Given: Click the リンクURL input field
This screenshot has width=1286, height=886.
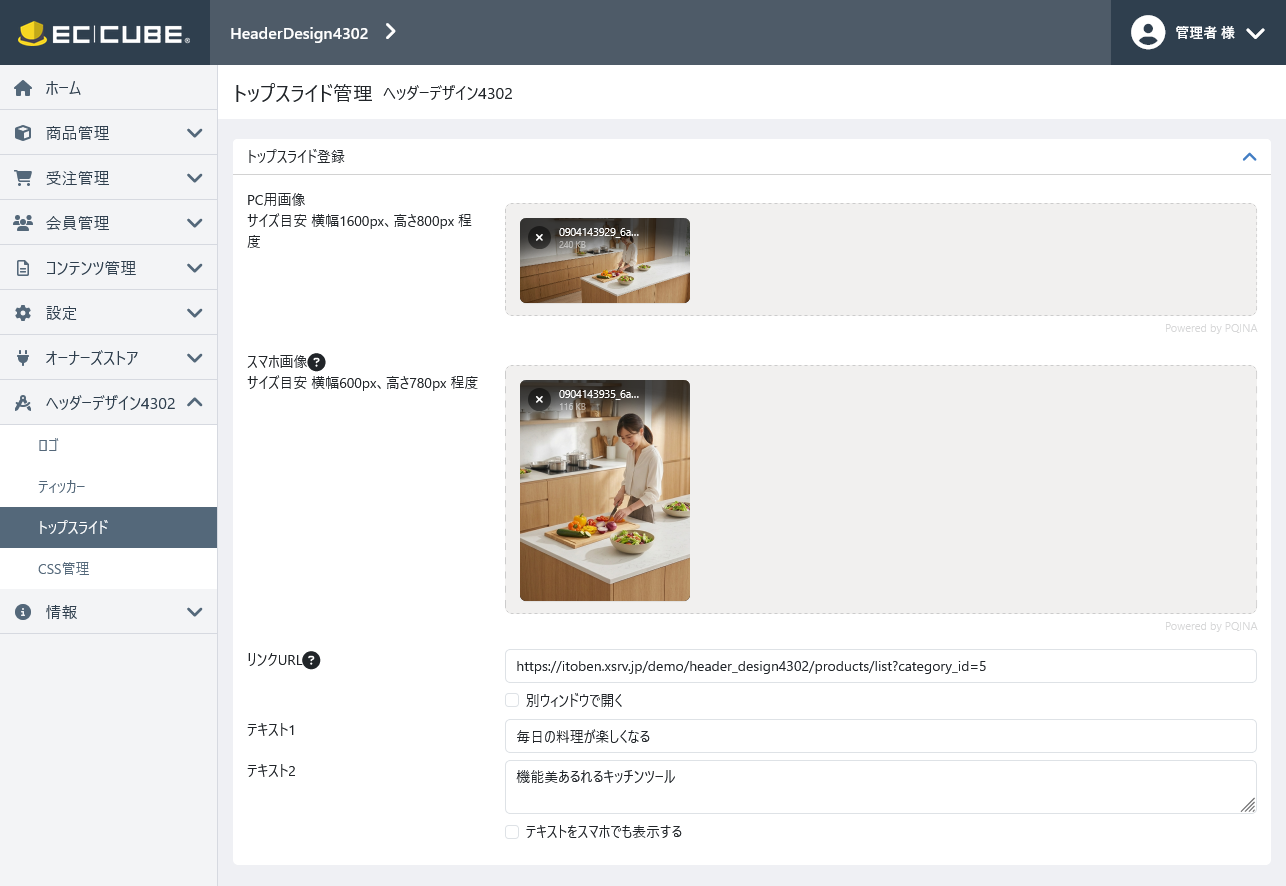Looking at the screenshot, I should pos(880,666).
